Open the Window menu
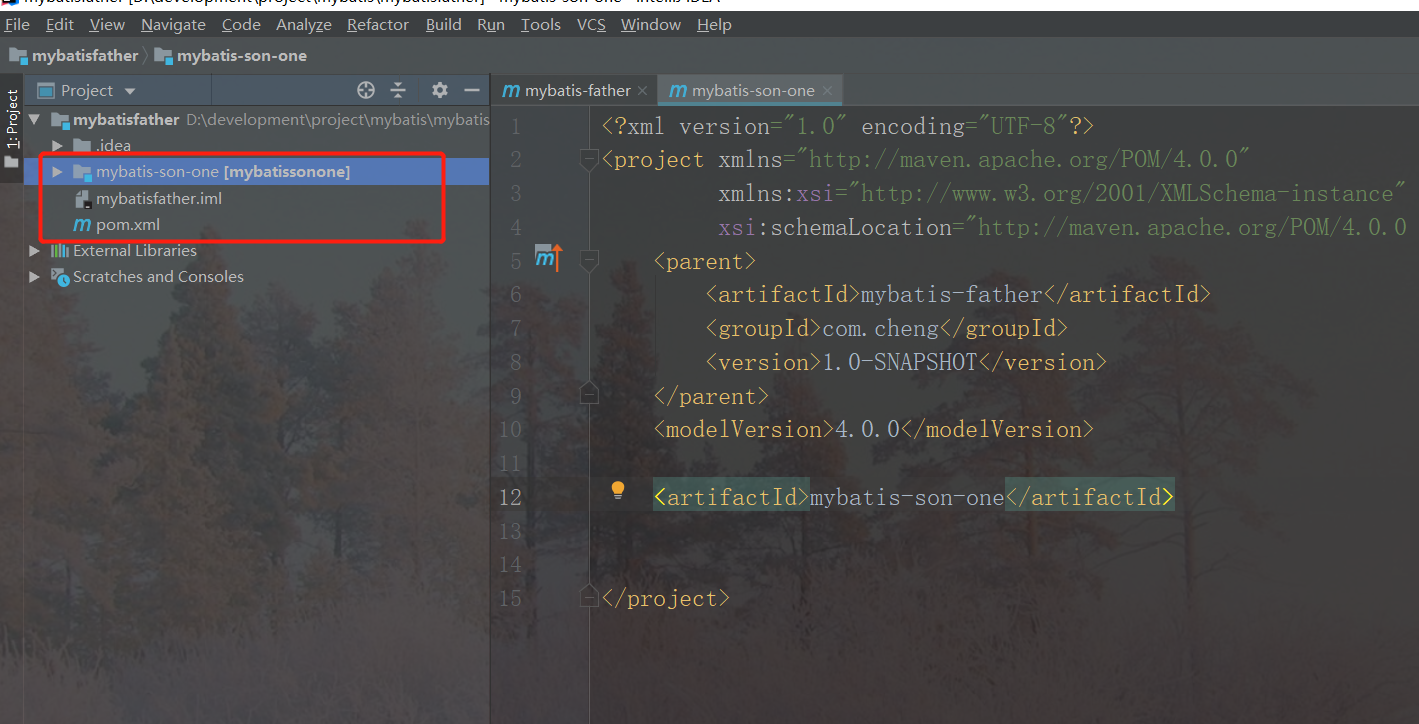Screen dimensions: 1419x724 [x=651, y=24]
